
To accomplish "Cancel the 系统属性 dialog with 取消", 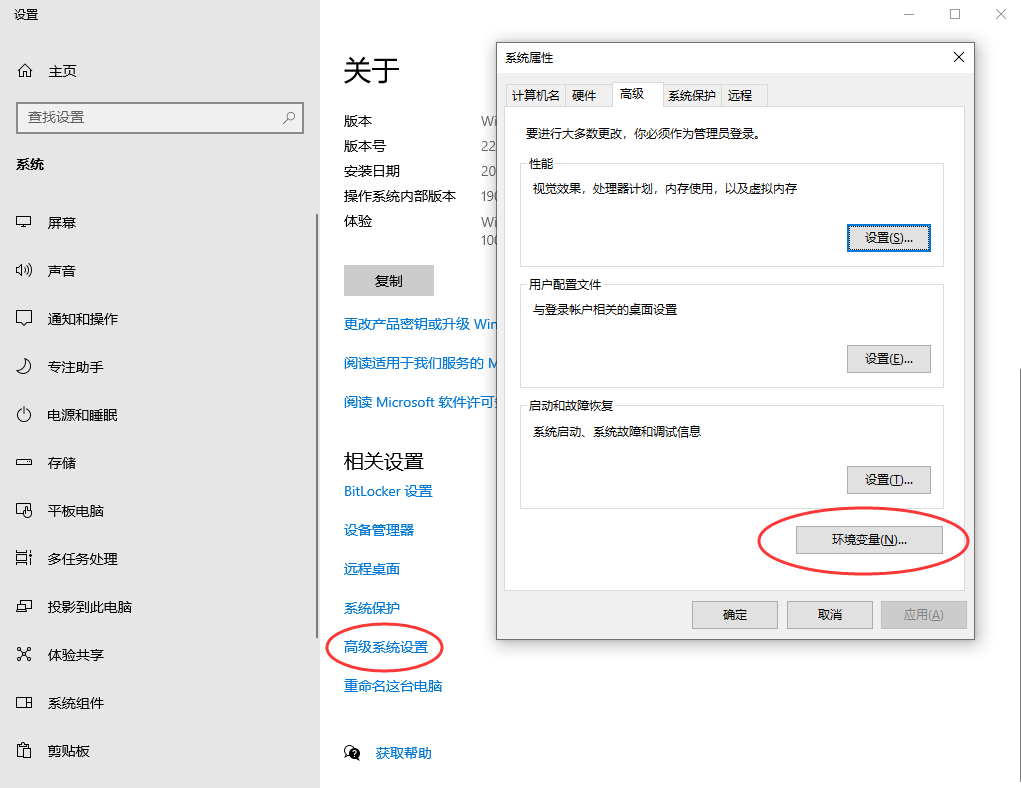I will tap(829, 614).
